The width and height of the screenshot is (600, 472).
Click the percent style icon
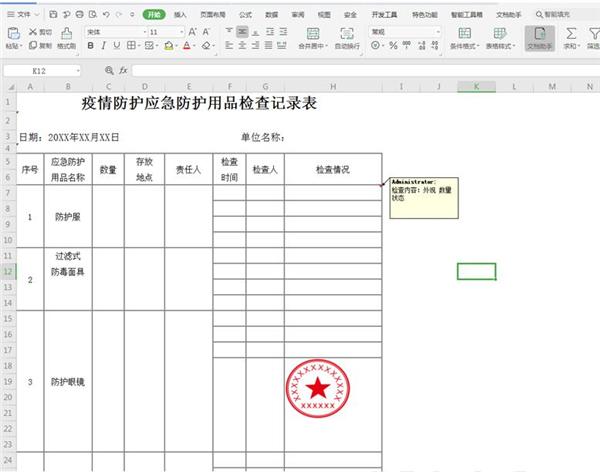point(393,46)
